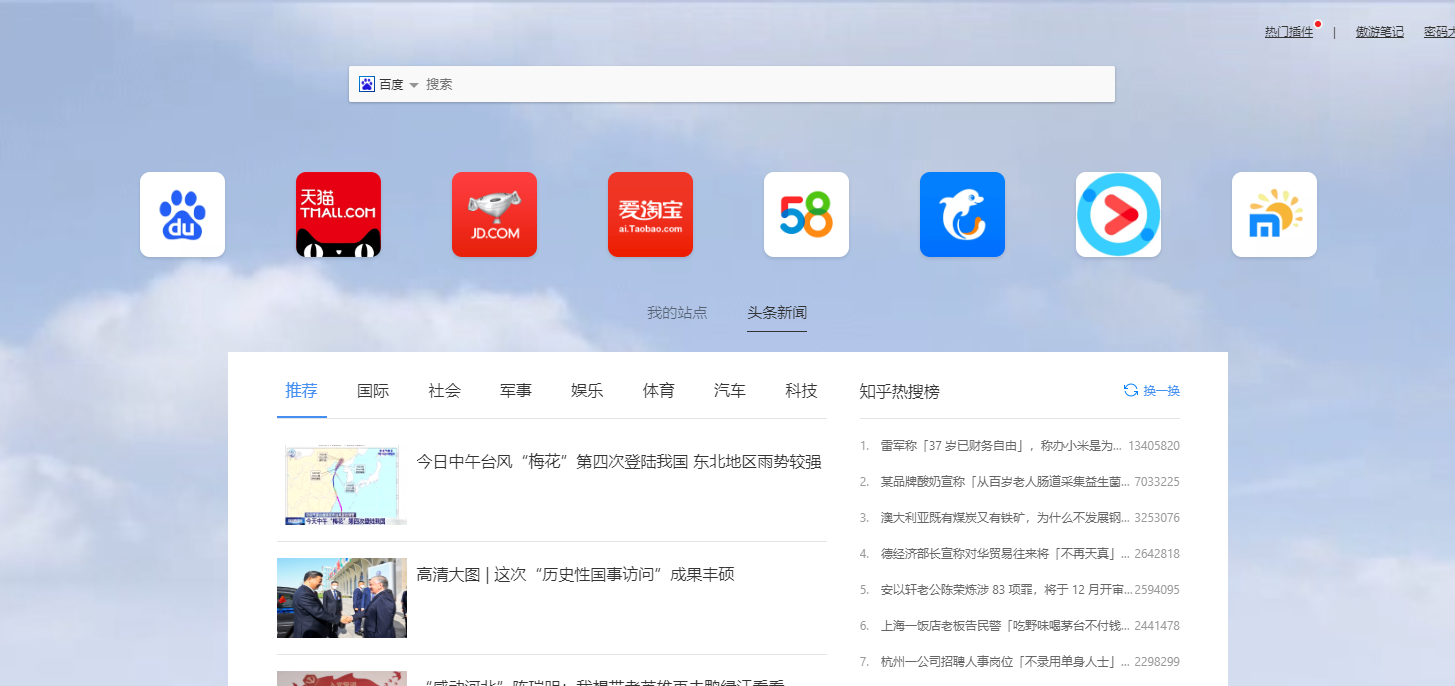
Task: Open the Maxthon weather tile with sun
Action: point(1274,214)
